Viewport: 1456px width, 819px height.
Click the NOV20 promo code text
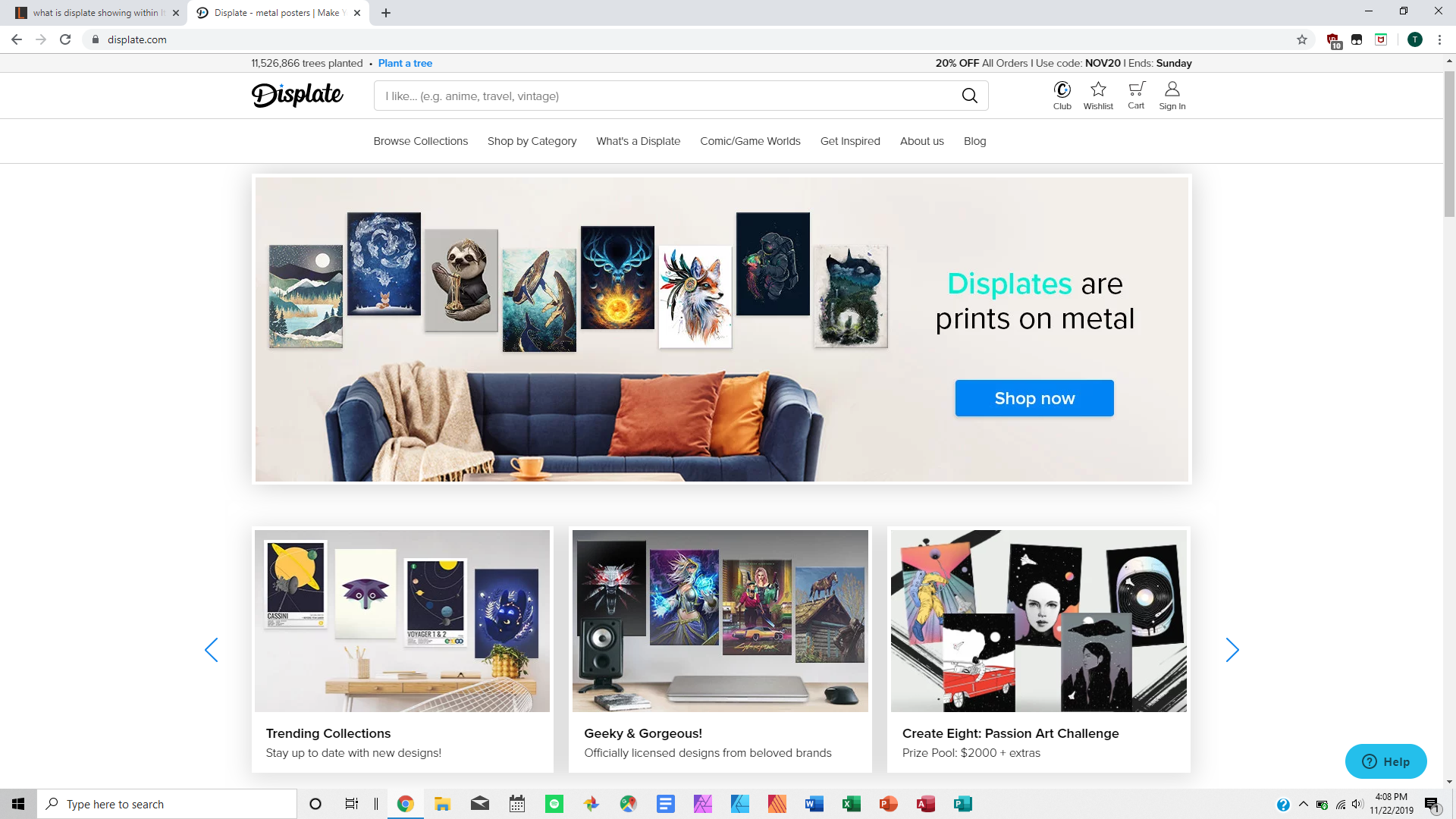(1103, 63)
